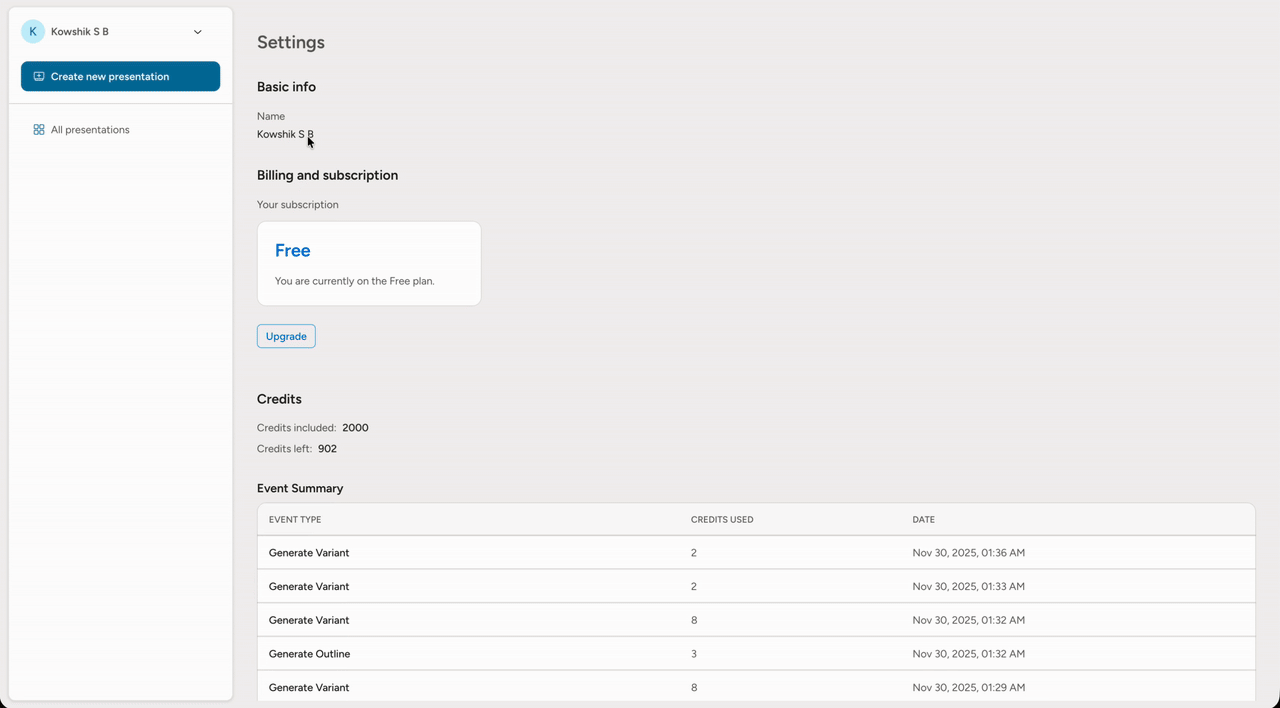Click credits used 3 for Generate Outline
Screen dimensions: 1280x708
[694, 654]
